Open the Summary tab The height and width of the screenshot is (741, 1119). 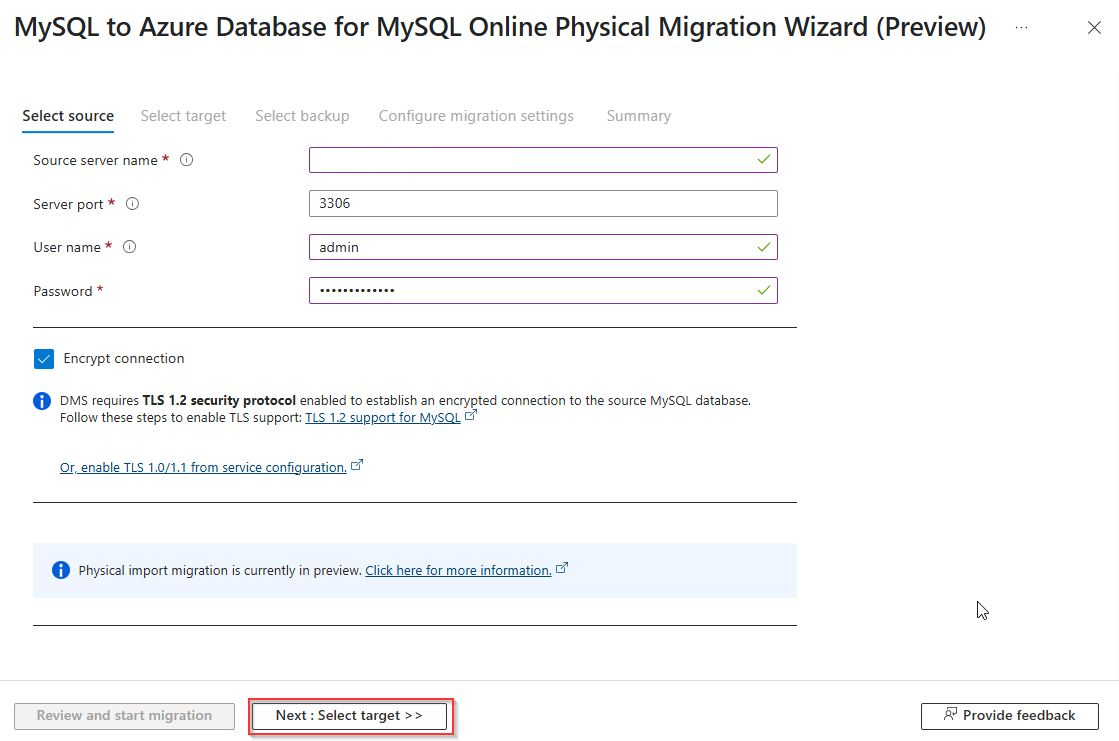[638, 116]
